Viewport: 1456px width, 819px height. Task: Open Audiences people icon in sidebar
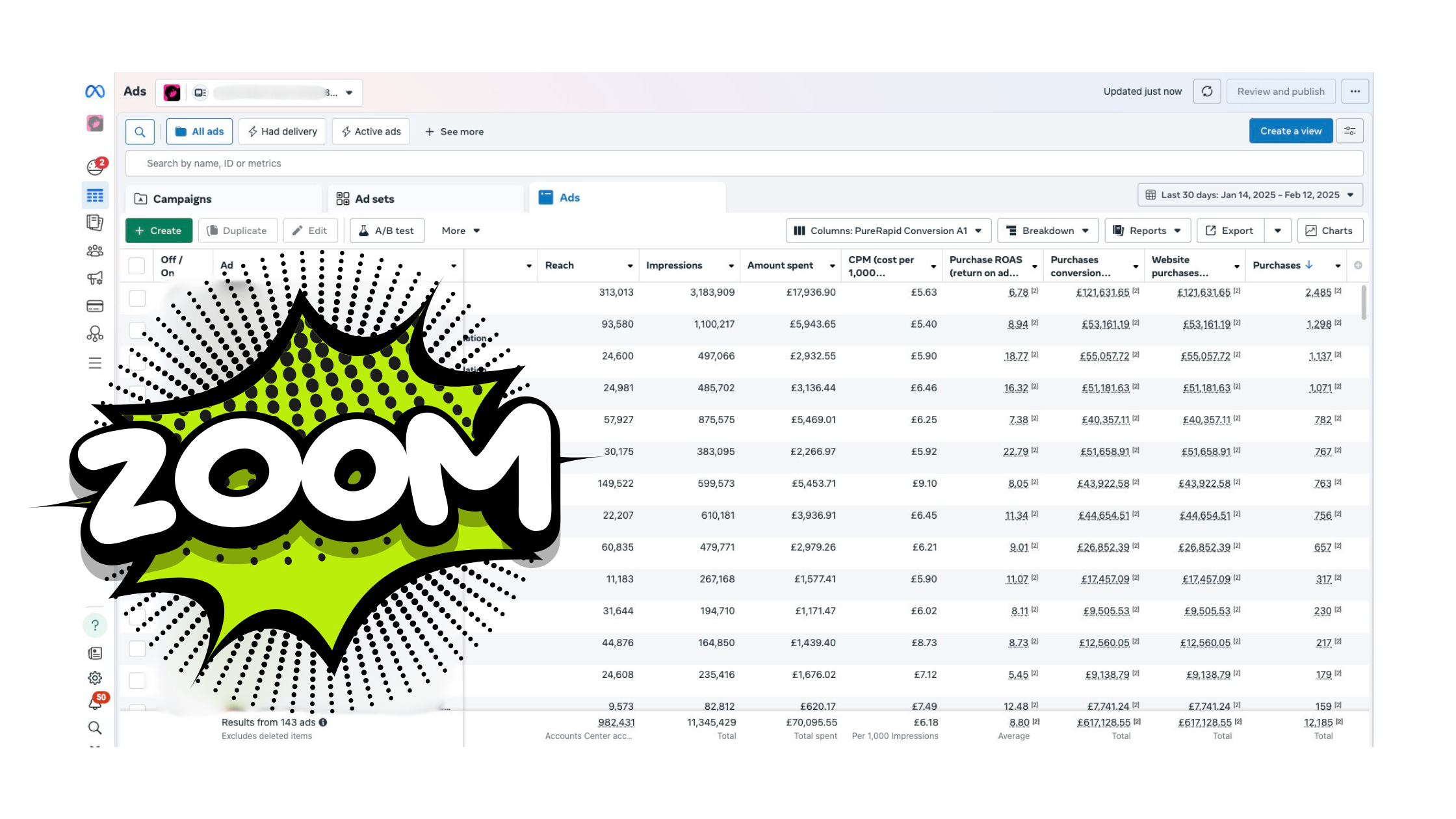pyautogui.click(x=95, y=251)
